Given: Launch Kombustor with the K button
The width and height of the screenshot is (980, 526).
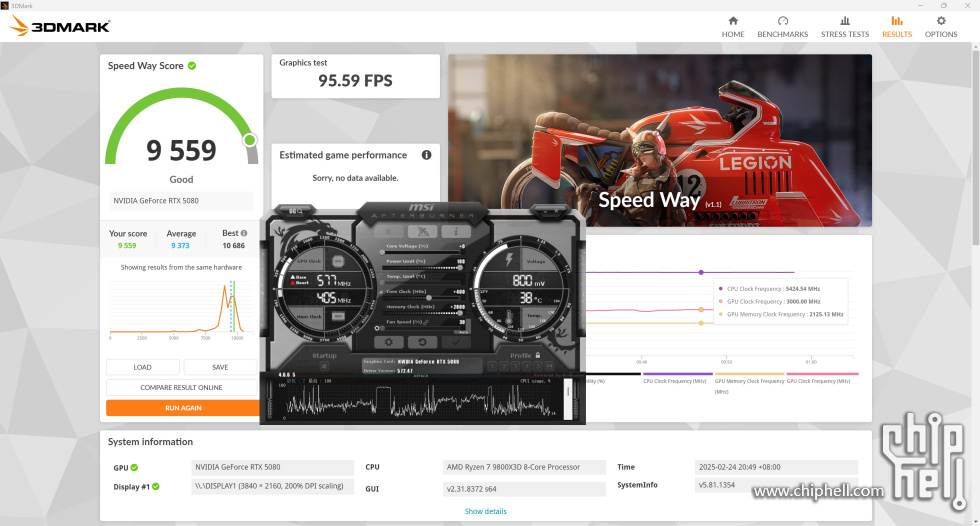Looking at the screenshot, I should [x=389, y=232].
